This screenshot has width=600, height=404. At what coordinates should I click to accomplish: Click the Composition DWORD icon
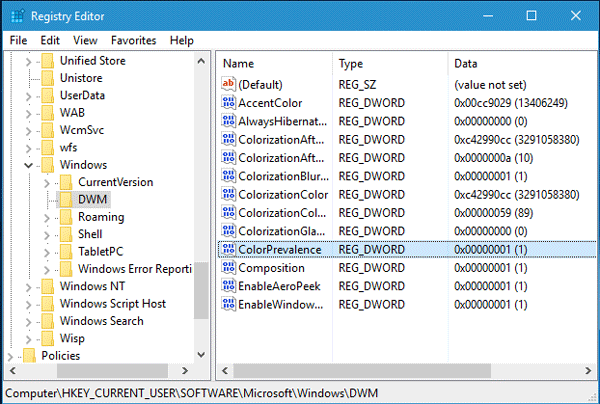[227, 267]
